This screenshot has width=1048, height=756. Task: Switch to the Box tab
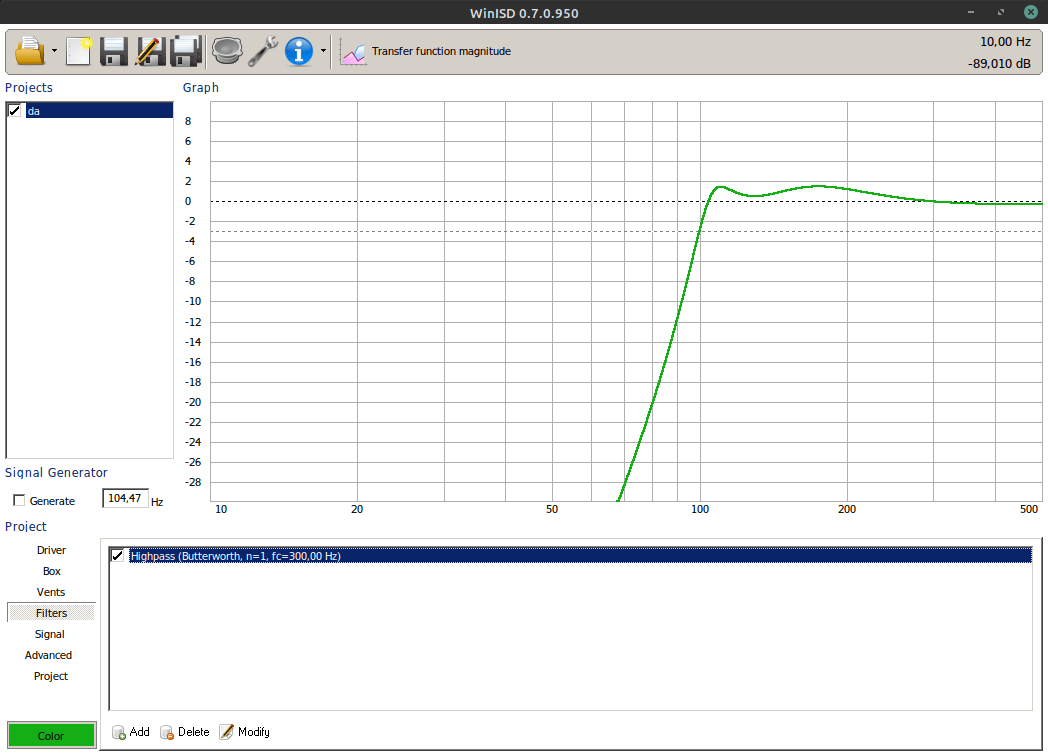click(51, 571)
